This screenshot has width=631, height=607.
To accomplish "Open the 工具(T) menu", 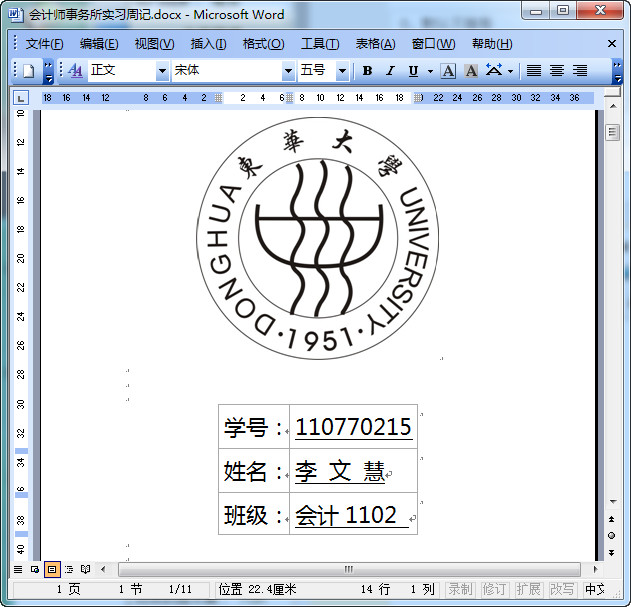I will tap(320, 44).
